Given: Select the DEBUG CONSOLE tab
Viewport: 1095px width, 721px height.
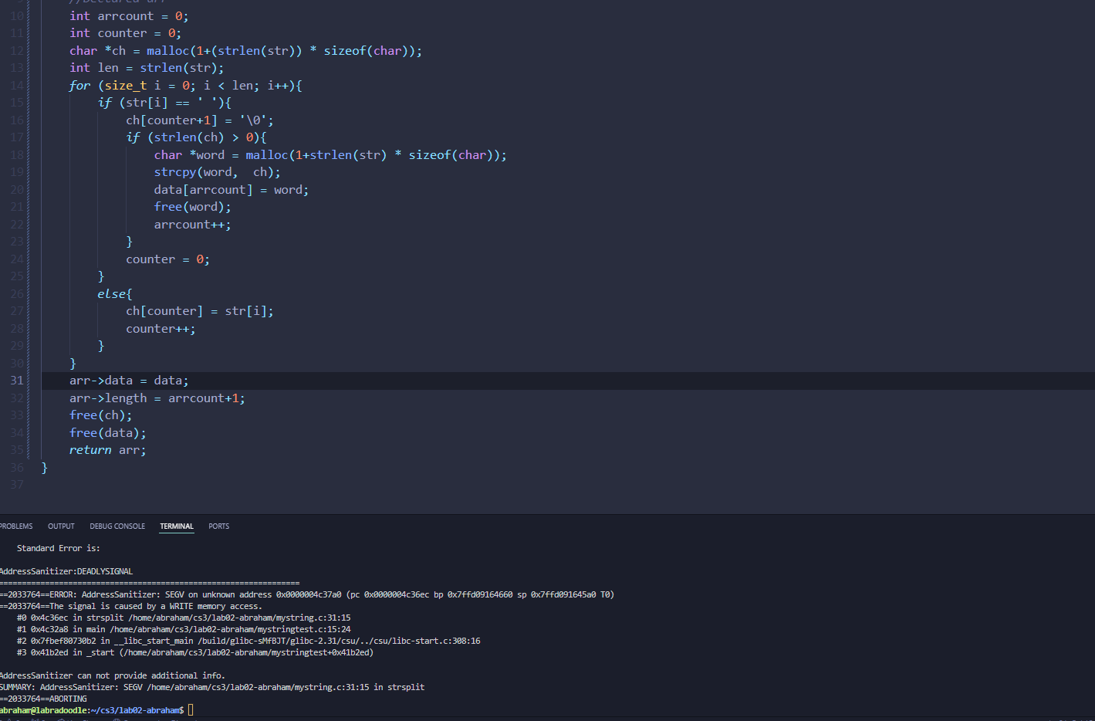Looking at the screenshot, I should click(117, 526).
